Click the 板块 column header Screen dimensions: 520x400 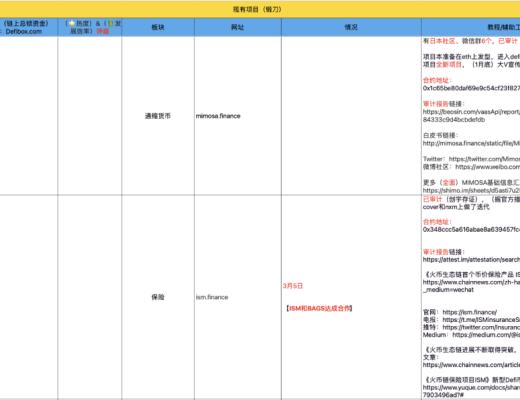(158, 27)
